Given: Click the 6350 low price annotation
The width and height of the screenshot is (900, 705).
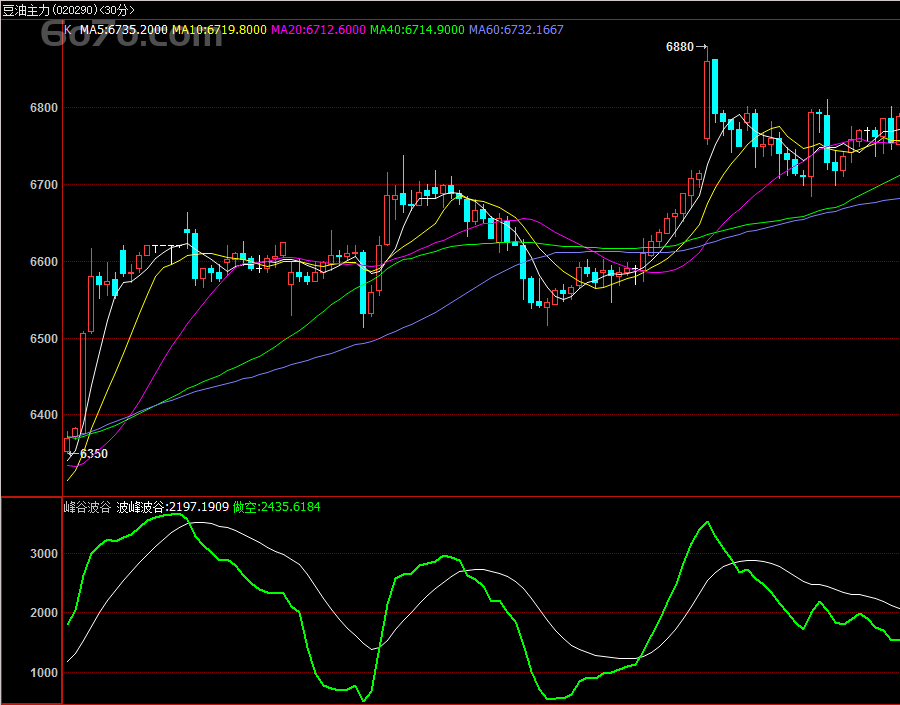Looking at the screenshot, I should [x=93, y=454].
